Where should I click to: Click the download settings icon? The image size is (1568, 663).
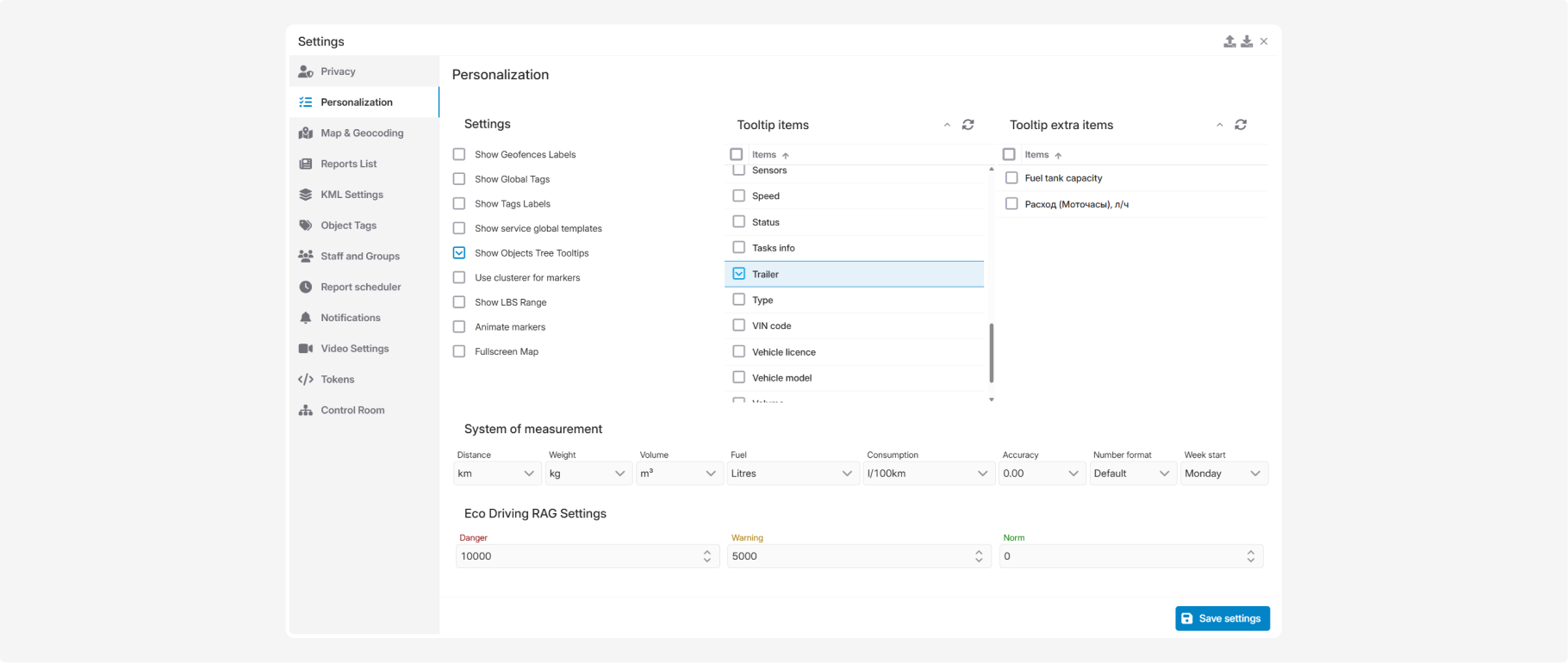tap(1247, 41)
